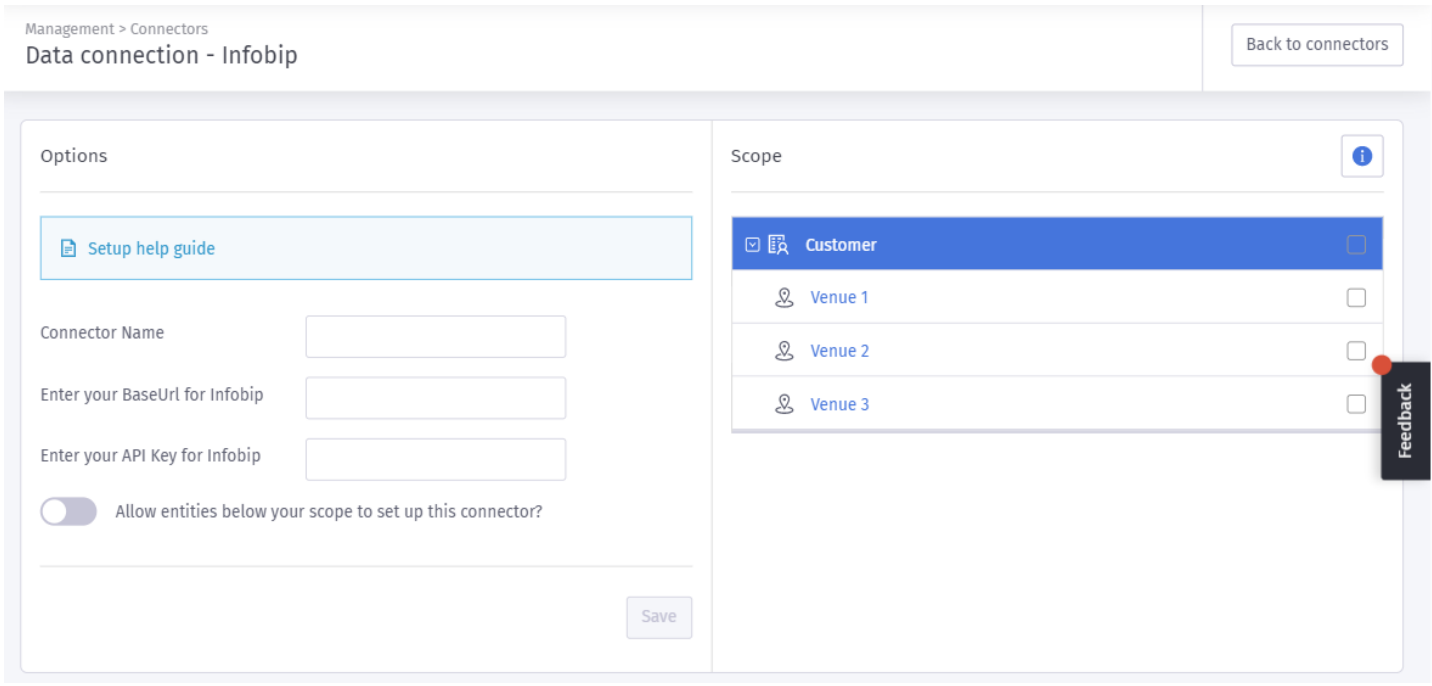Click the blue info icon in Scope

[x=1361, y=156]
